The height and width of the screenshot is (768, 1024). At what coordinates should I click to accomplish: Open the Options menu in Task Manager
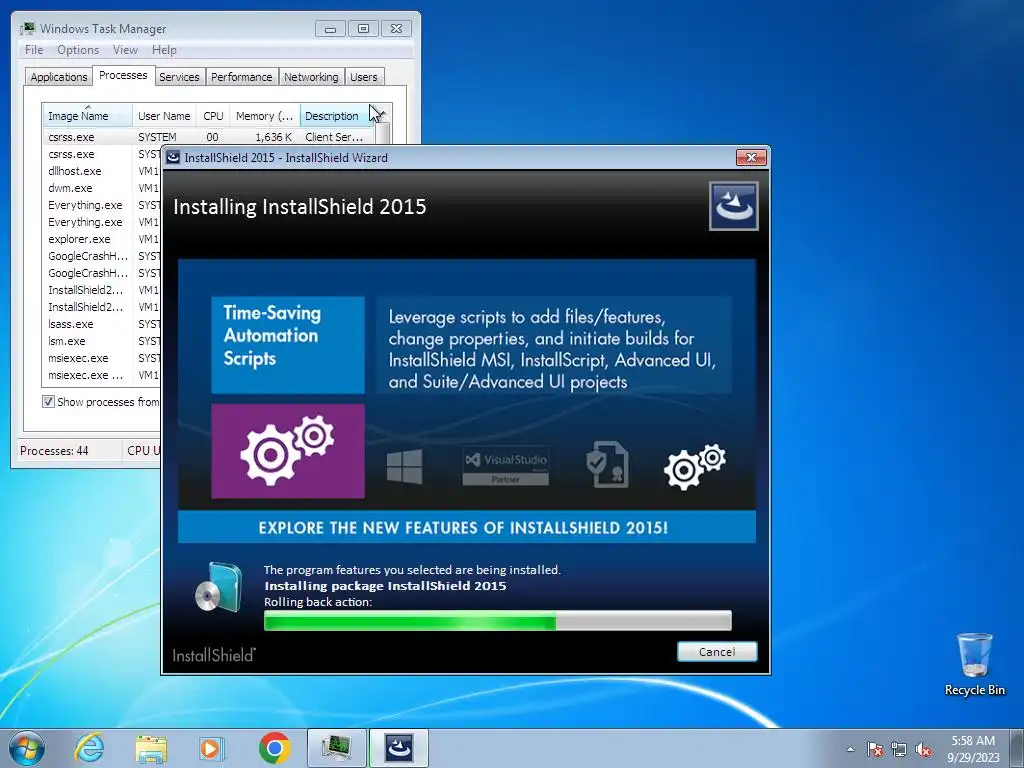[78, 50]
